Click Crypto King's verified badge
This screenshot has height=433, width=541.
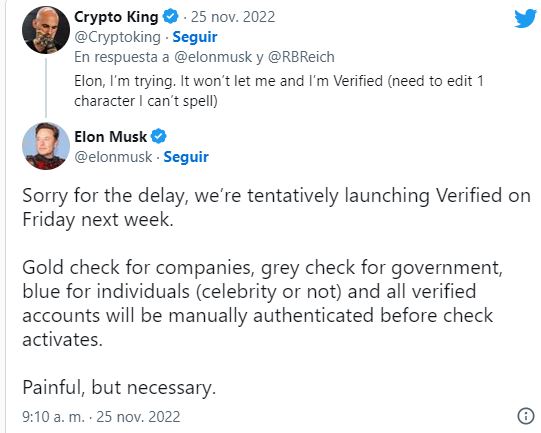tap(170, 17)
